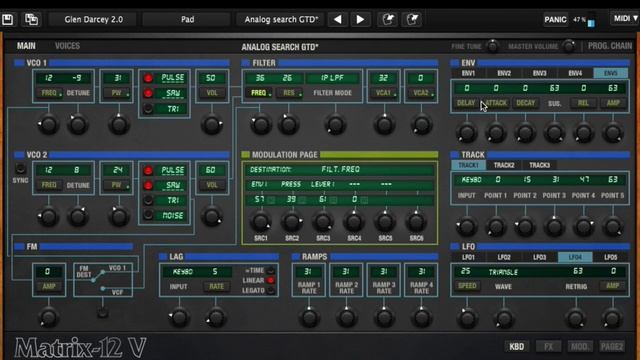Click the filter RES modulation button
This screenshot has width=640, height=360.
[290, 93]
